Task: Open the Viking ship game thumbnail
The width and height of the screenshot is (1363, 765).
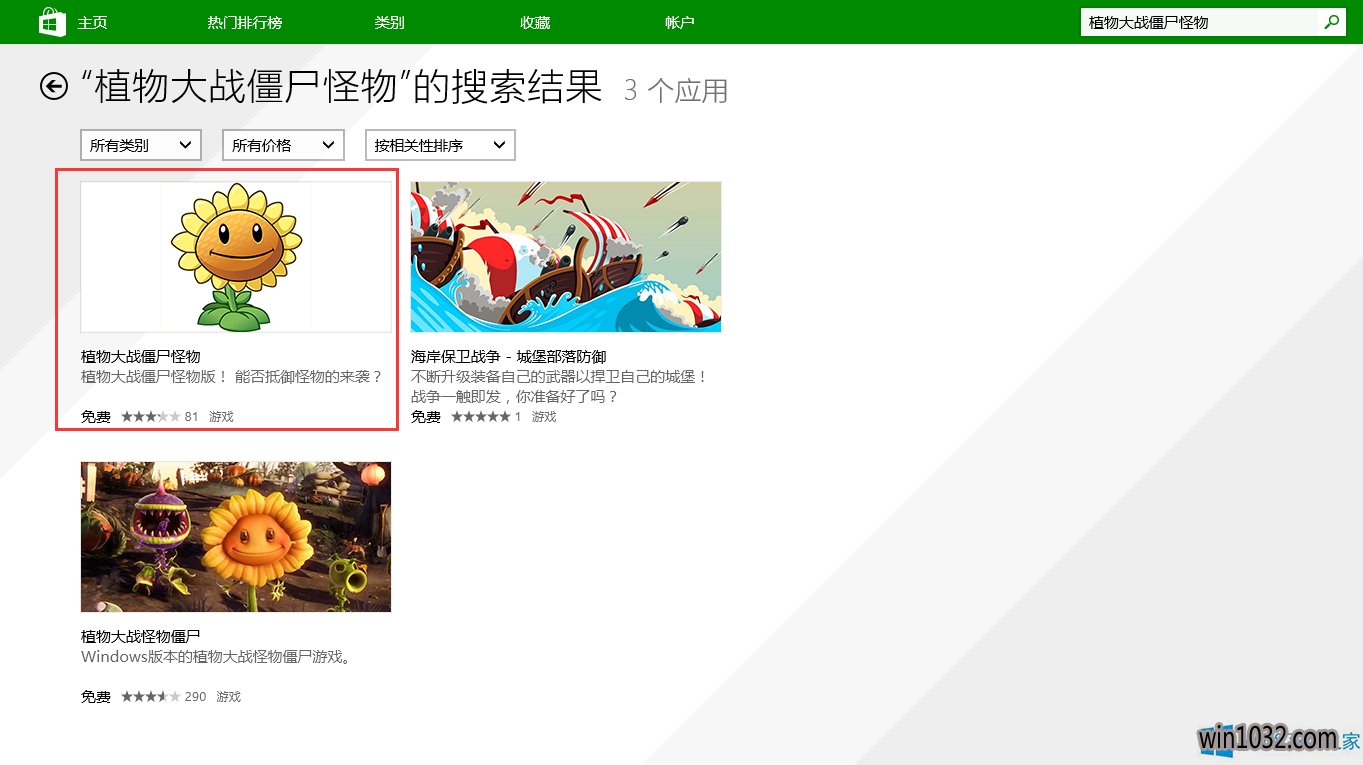Action: pos(565,257)
